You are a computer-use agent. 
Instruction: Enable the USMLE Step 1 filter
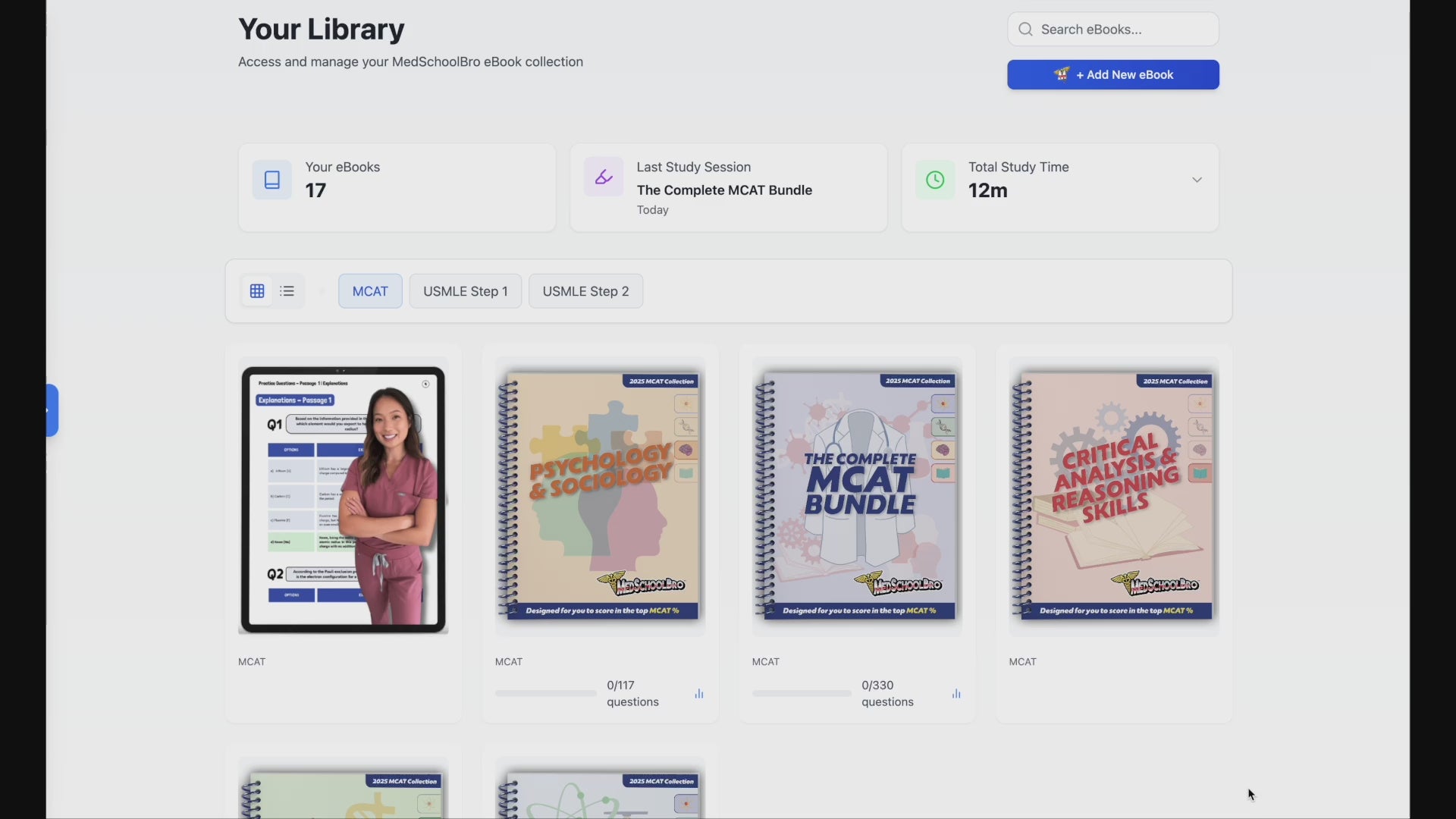click(465, 290)
